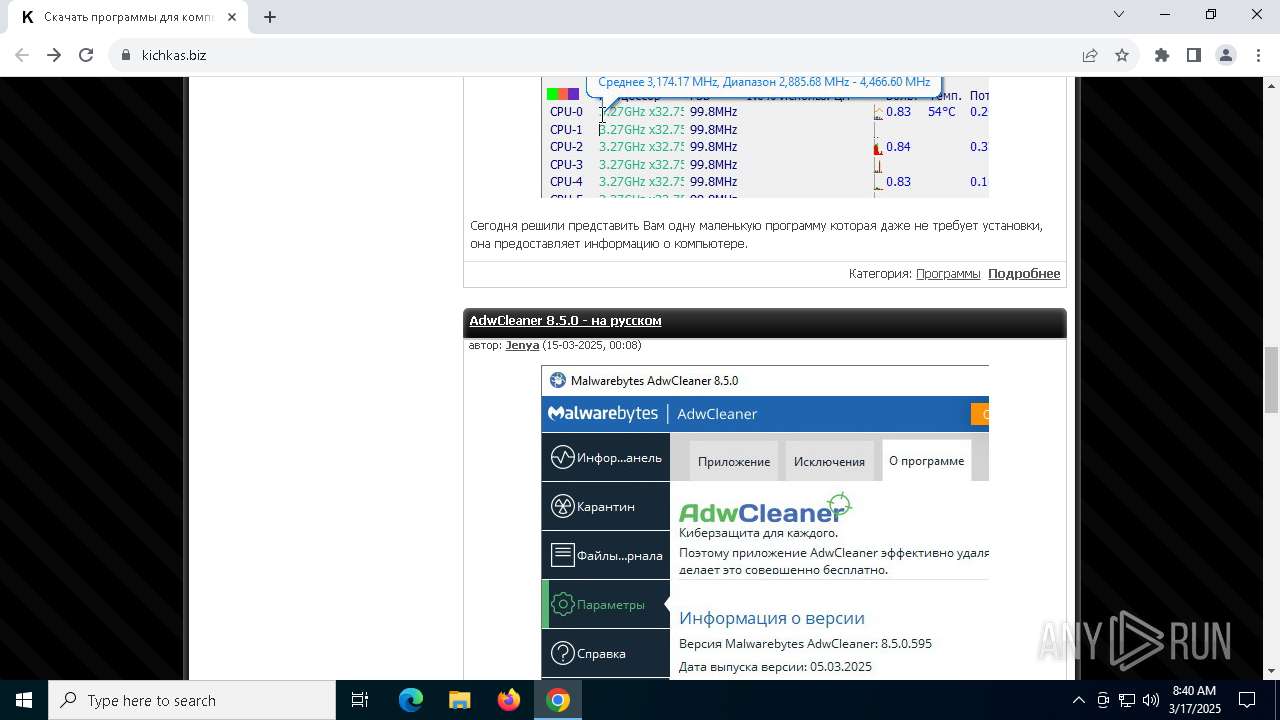Click the page vertical scrollbar thumb
Image resolution: width=1280 pixels, height=720 pixels.
click(1271, 380)
